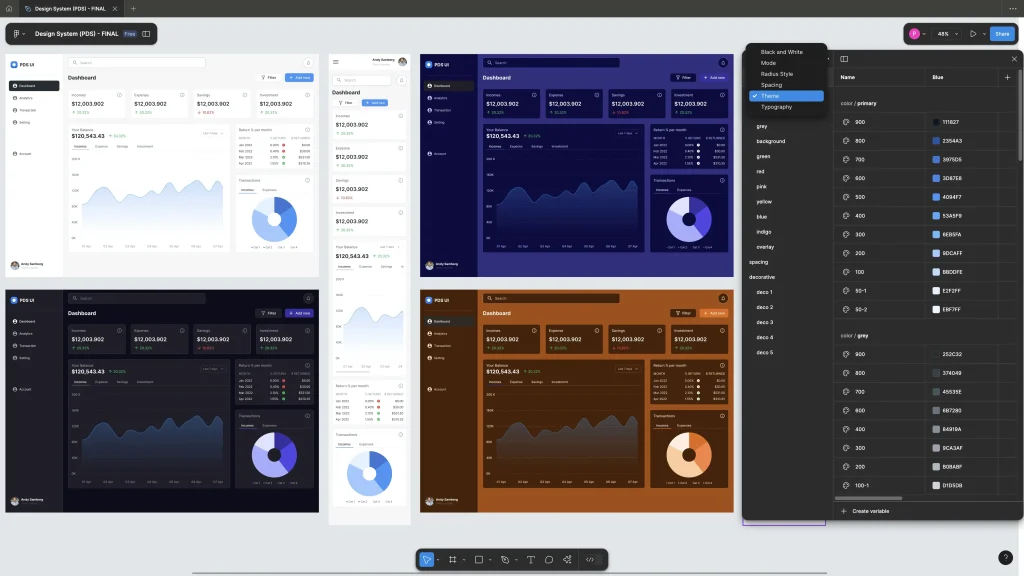Expand the Move tool options chevron
The image size is (1024, 576).
(438, 559)
